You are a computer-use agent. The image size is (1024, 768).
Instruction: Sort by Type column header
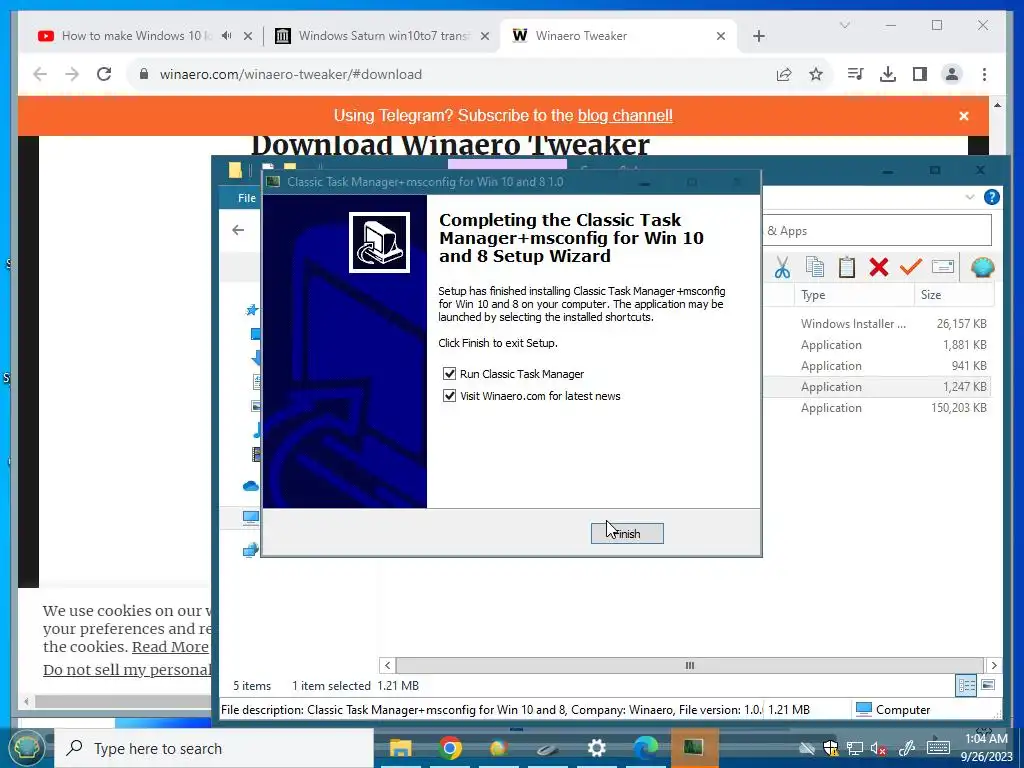click(852, 295)
